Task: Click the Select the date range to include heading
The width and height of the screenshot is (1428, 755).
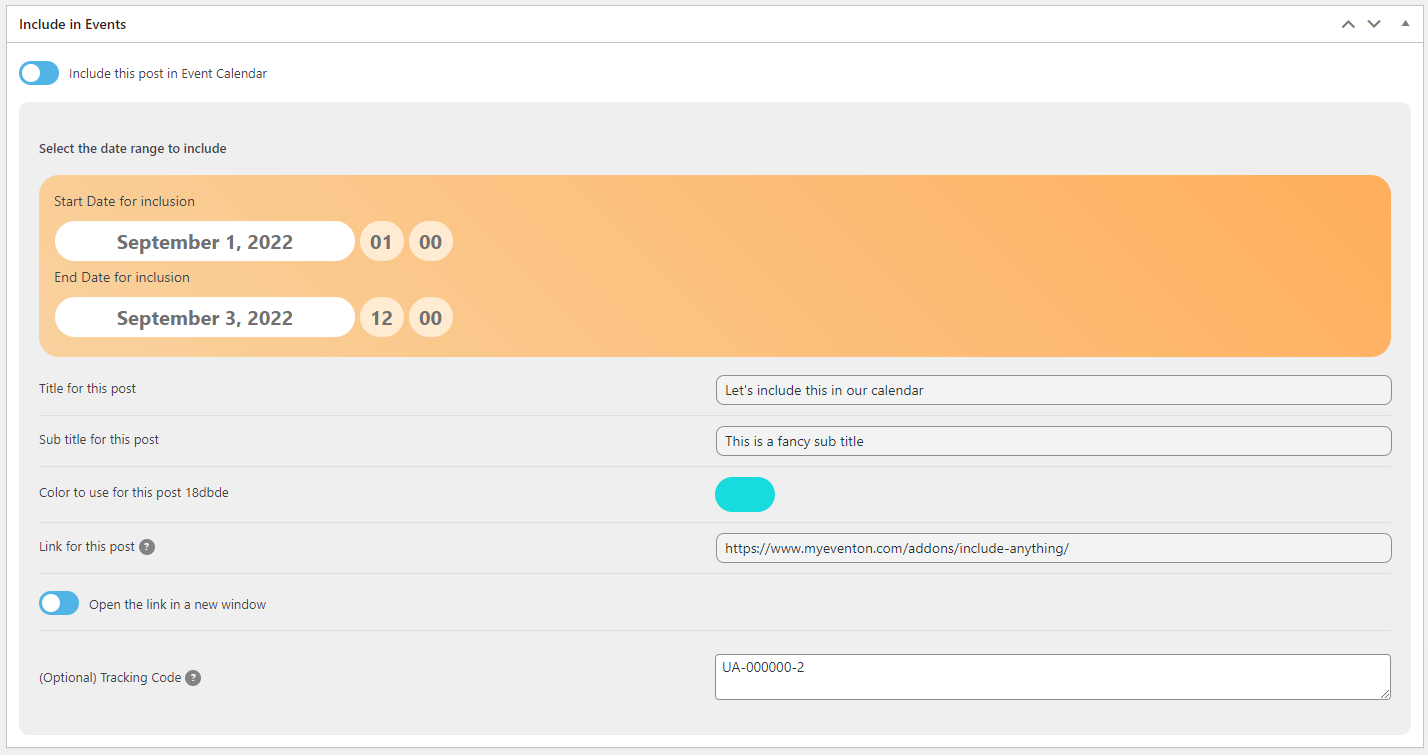Action: click(x=133, y=148)
